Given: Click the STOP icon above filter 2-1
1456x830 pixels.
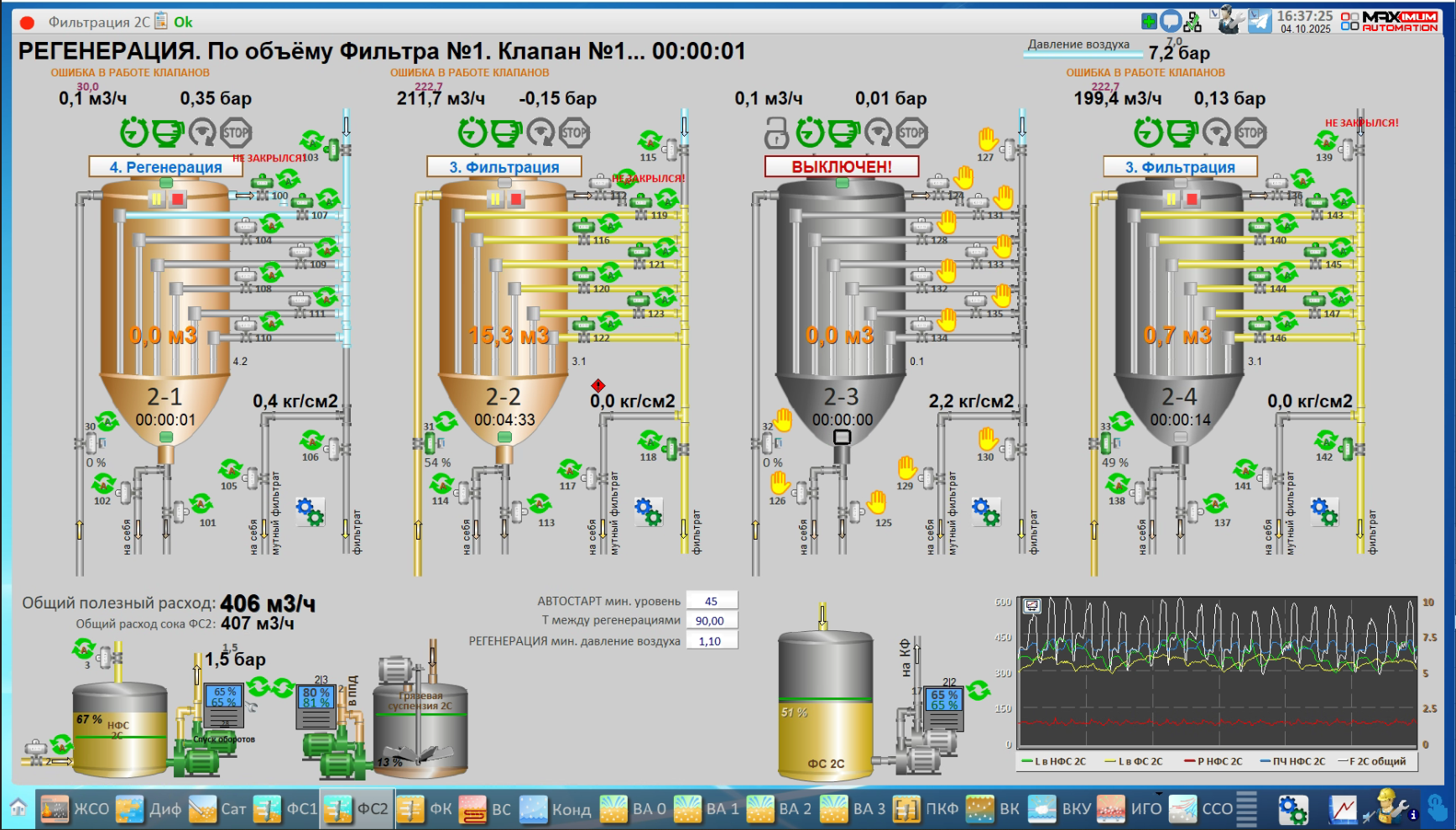Looking at the screenshot, I should (236, 133).
